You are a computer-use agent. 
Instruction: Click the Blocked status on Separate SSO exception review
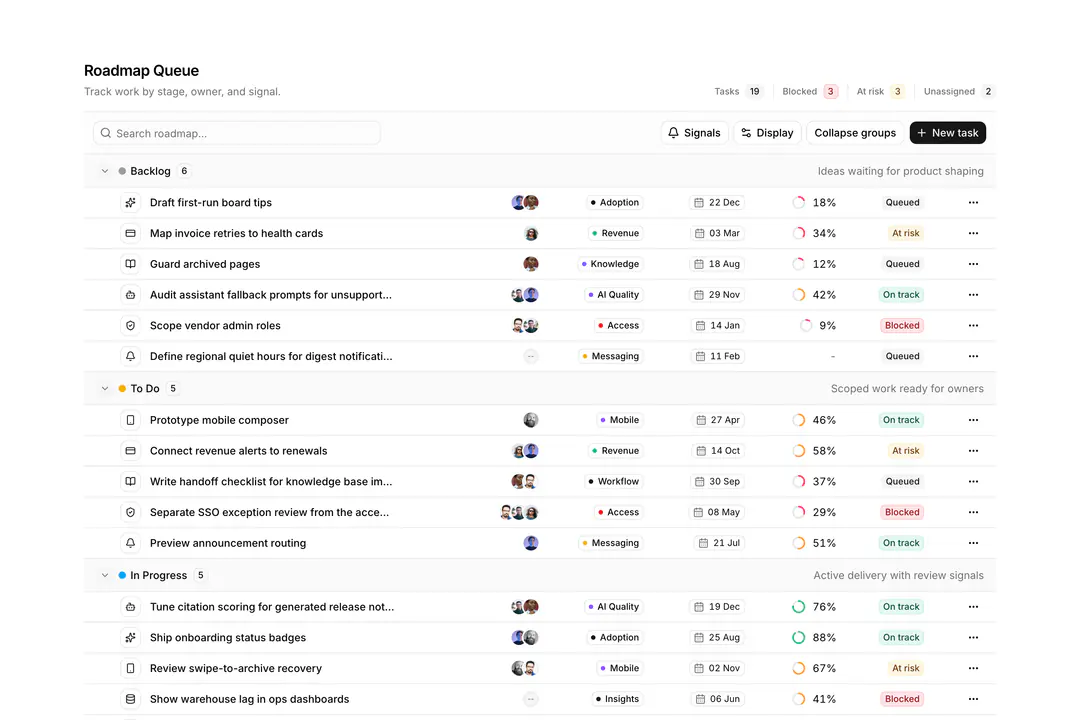902,512
